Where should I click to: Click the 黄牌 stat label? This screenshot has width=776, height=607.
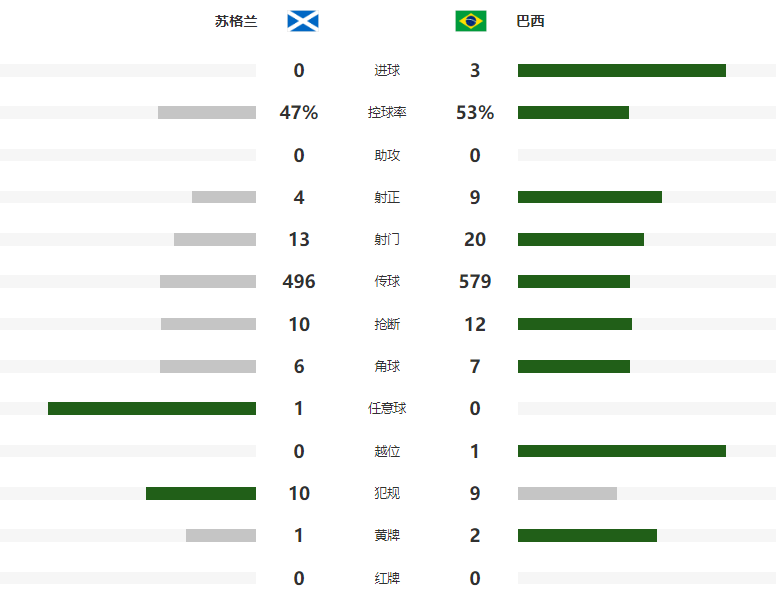click(x=387, y=535)
